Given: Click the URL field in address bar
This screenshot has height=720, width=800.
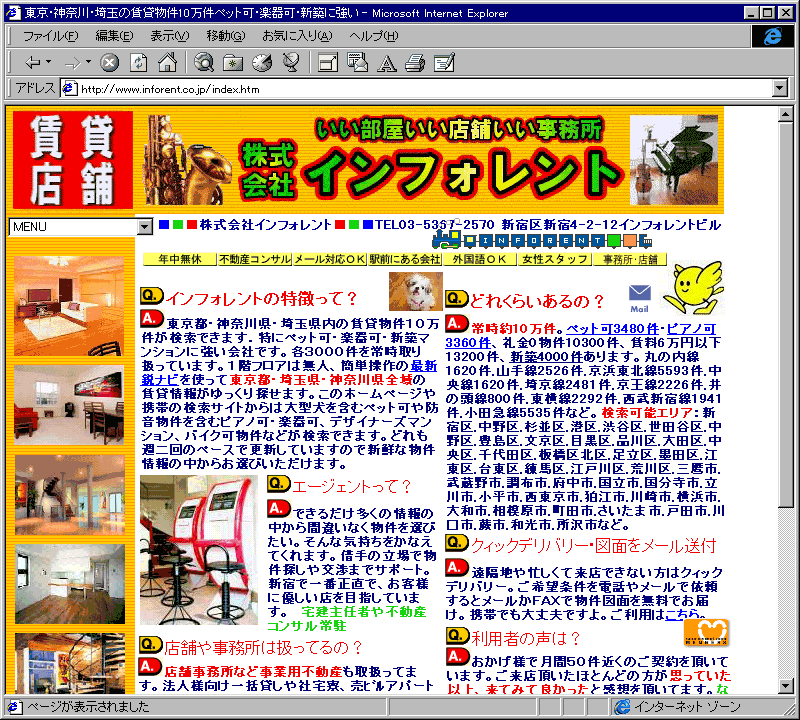Looking at the screenshot, I should 423,89.
